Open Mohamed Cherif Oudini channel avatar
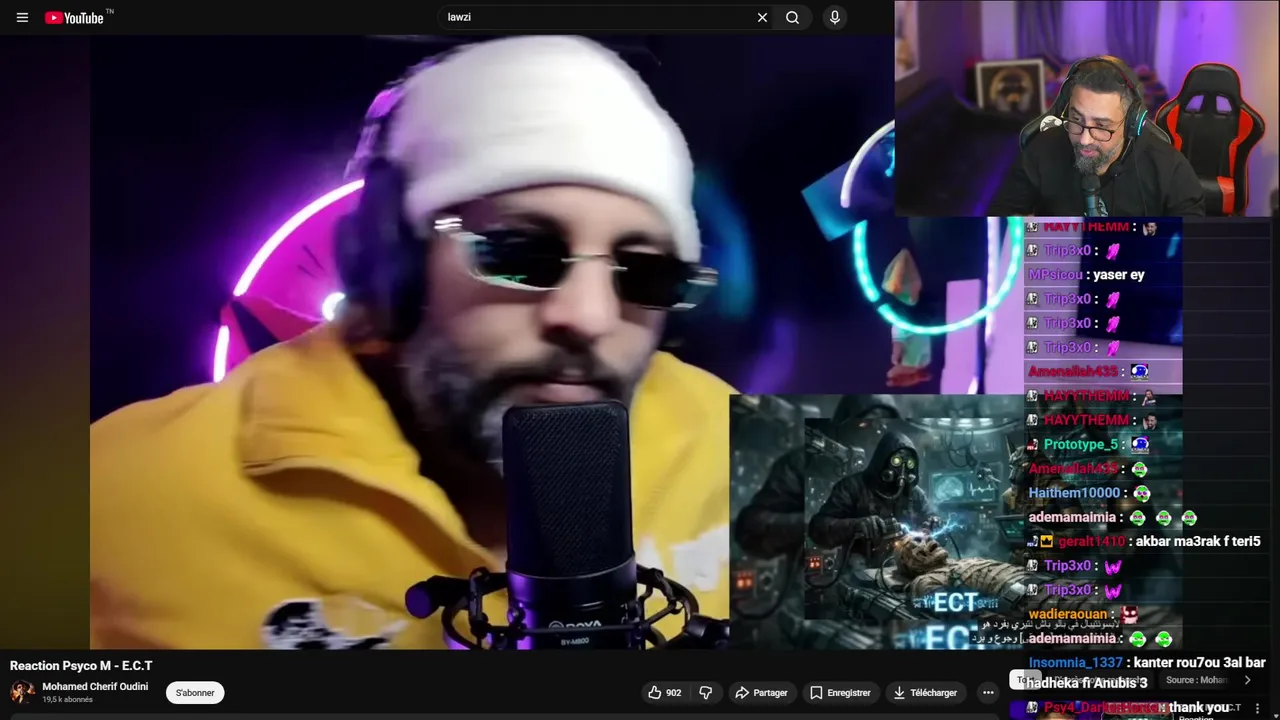The image size is (1280, 720). click(22, 692)
